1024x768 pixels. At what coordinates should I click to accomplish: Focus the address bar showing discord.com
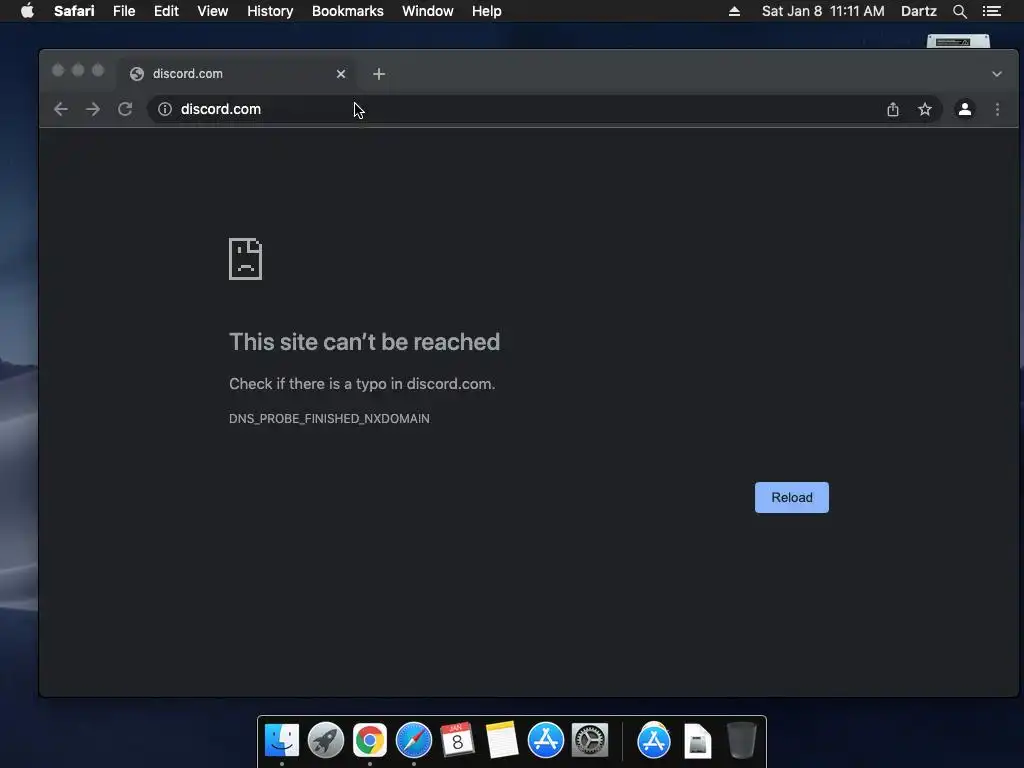pyautogui.click(x=516, y=109)
